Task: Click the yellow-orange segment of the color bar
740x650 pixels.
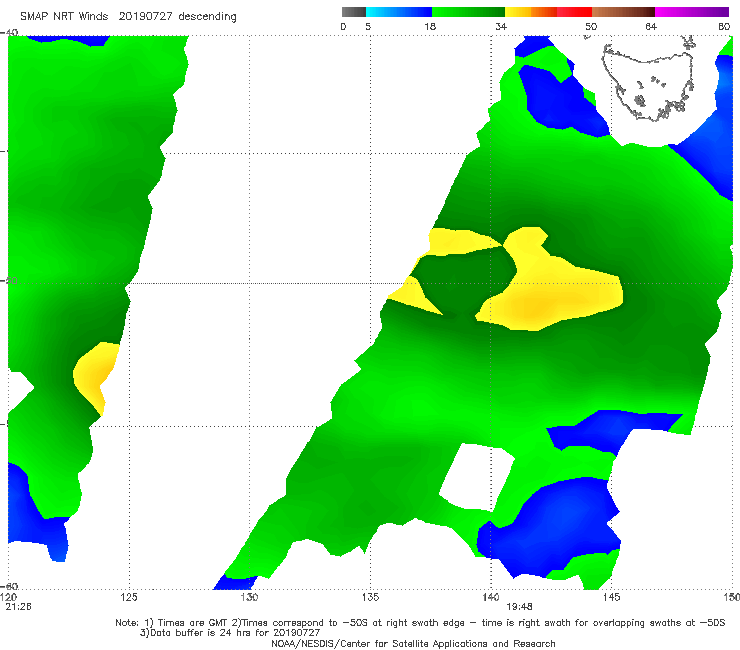Action: coord(530,12)
